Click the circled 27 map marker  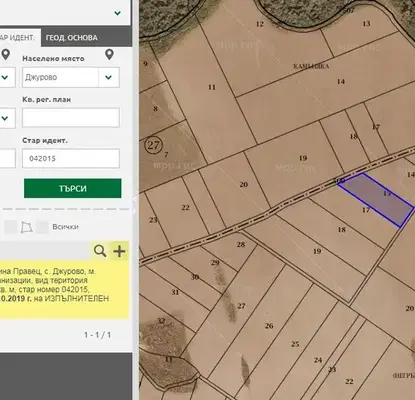point(153,145)
